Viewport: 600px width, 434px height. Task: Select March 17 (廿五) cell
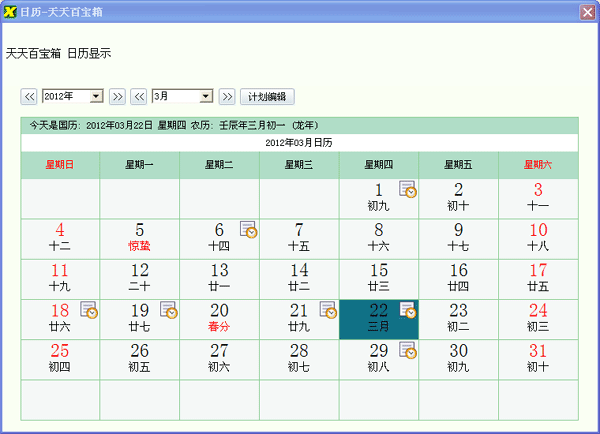538,279
